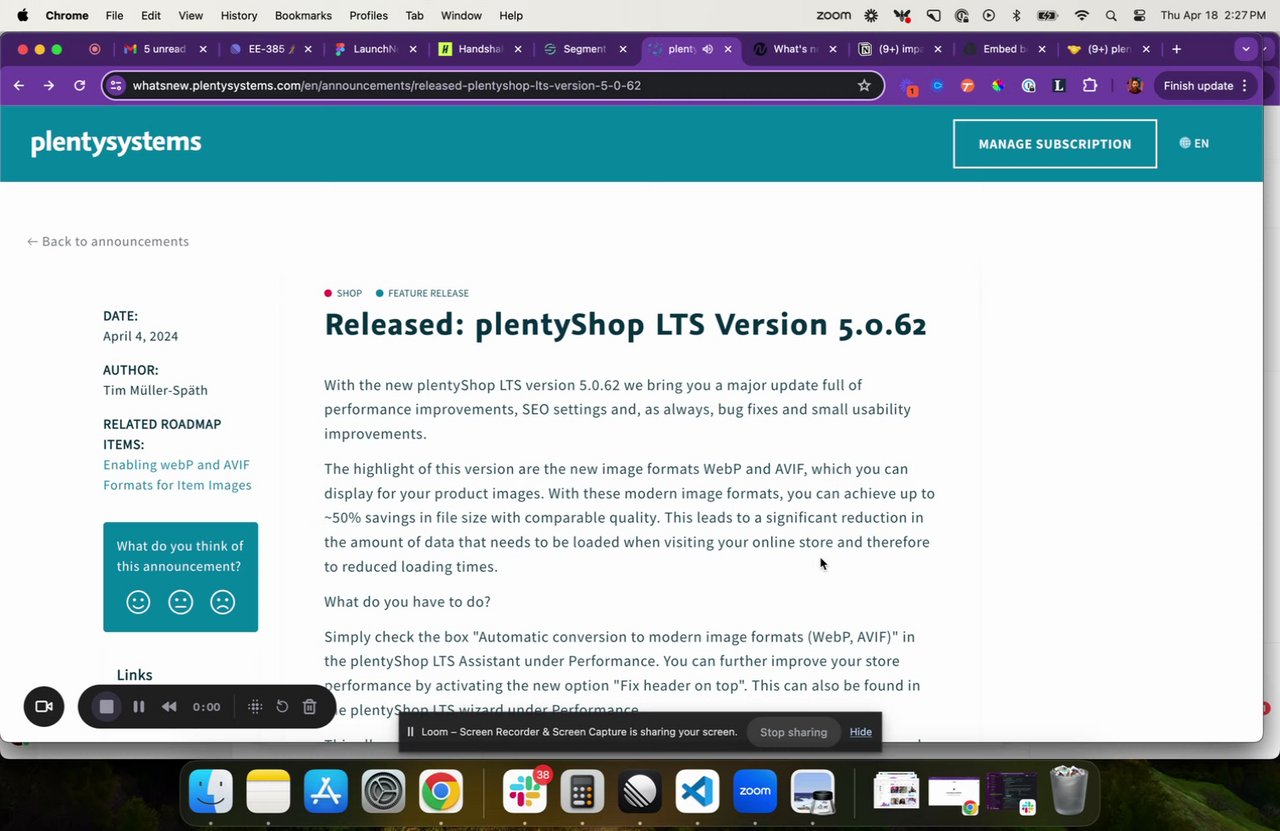
Task: Mute the plenty tab audio icon
Action: [x=708, y=49]
